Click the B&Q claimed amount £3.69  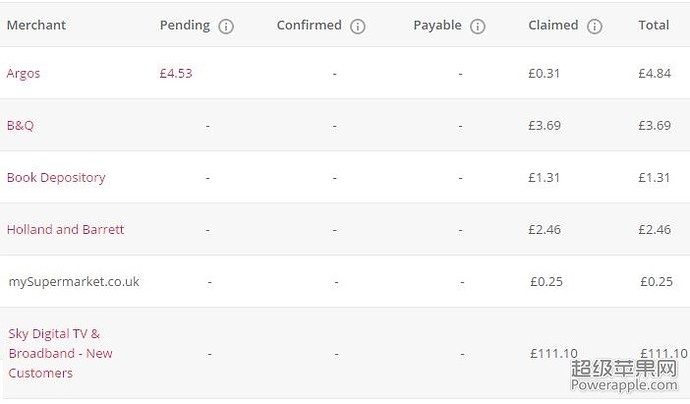(x=545, y=125)
